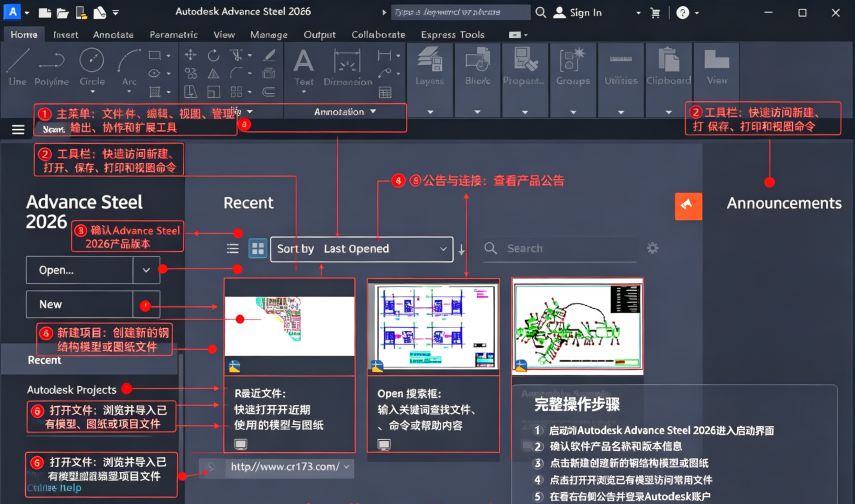
Task: Expand the Annotation panel title arrow
Action: tap(374, 111)
